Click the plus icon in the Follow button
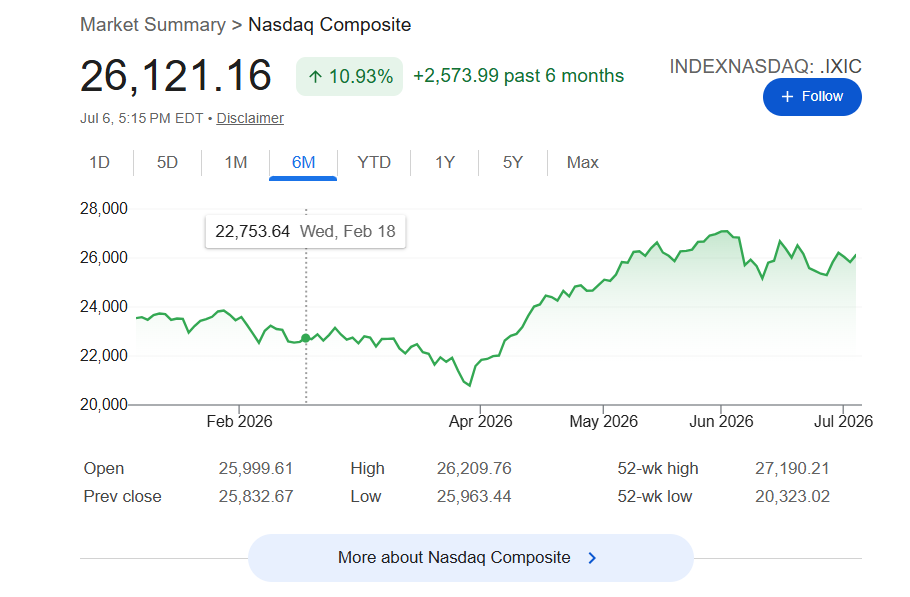The width and height of the screenshot is (910, 597). tap(787, 97)
